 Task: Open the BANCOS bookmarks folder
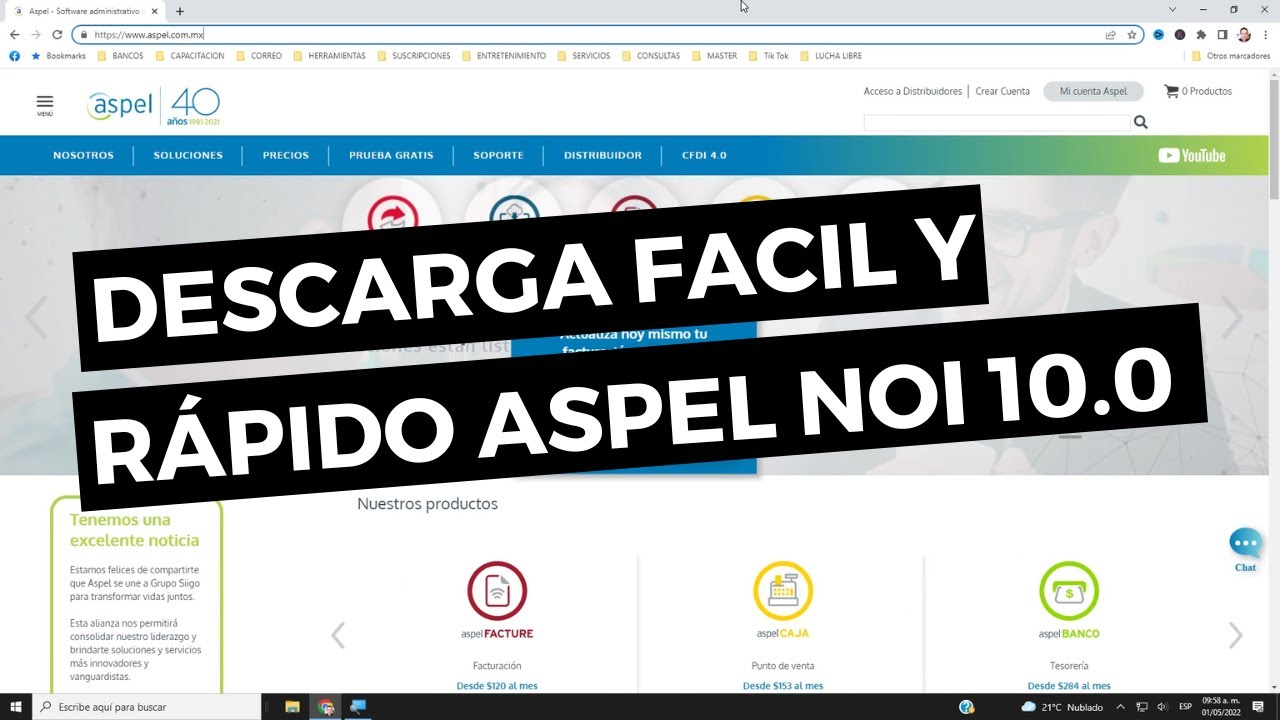tap(120, 56)
